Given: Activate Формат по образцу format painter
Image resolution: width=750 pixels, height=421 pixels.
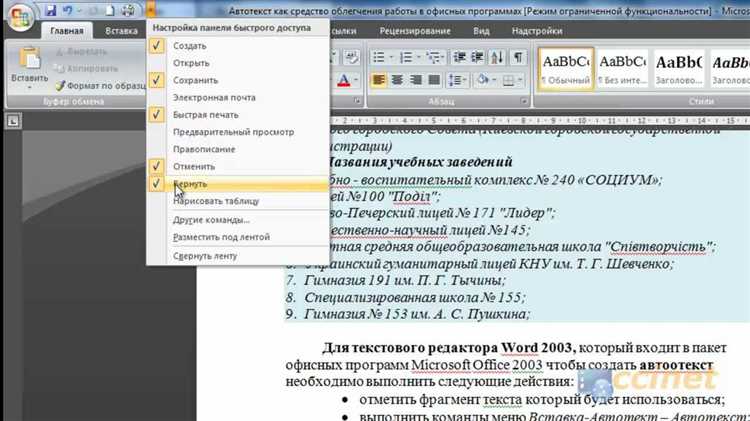Looking at the screenshot, I should coord(99,86).
